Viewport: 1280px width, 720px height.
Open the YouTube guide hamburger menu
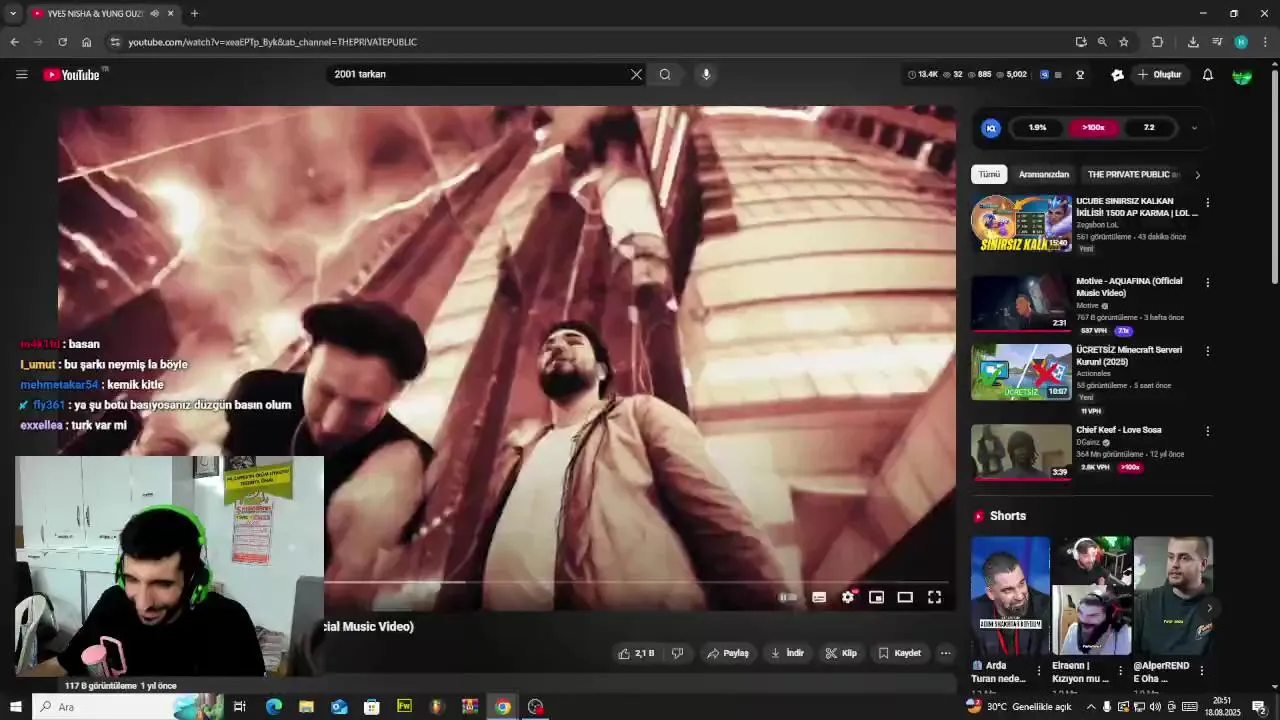pyautogui.click(x=22, y=74)
